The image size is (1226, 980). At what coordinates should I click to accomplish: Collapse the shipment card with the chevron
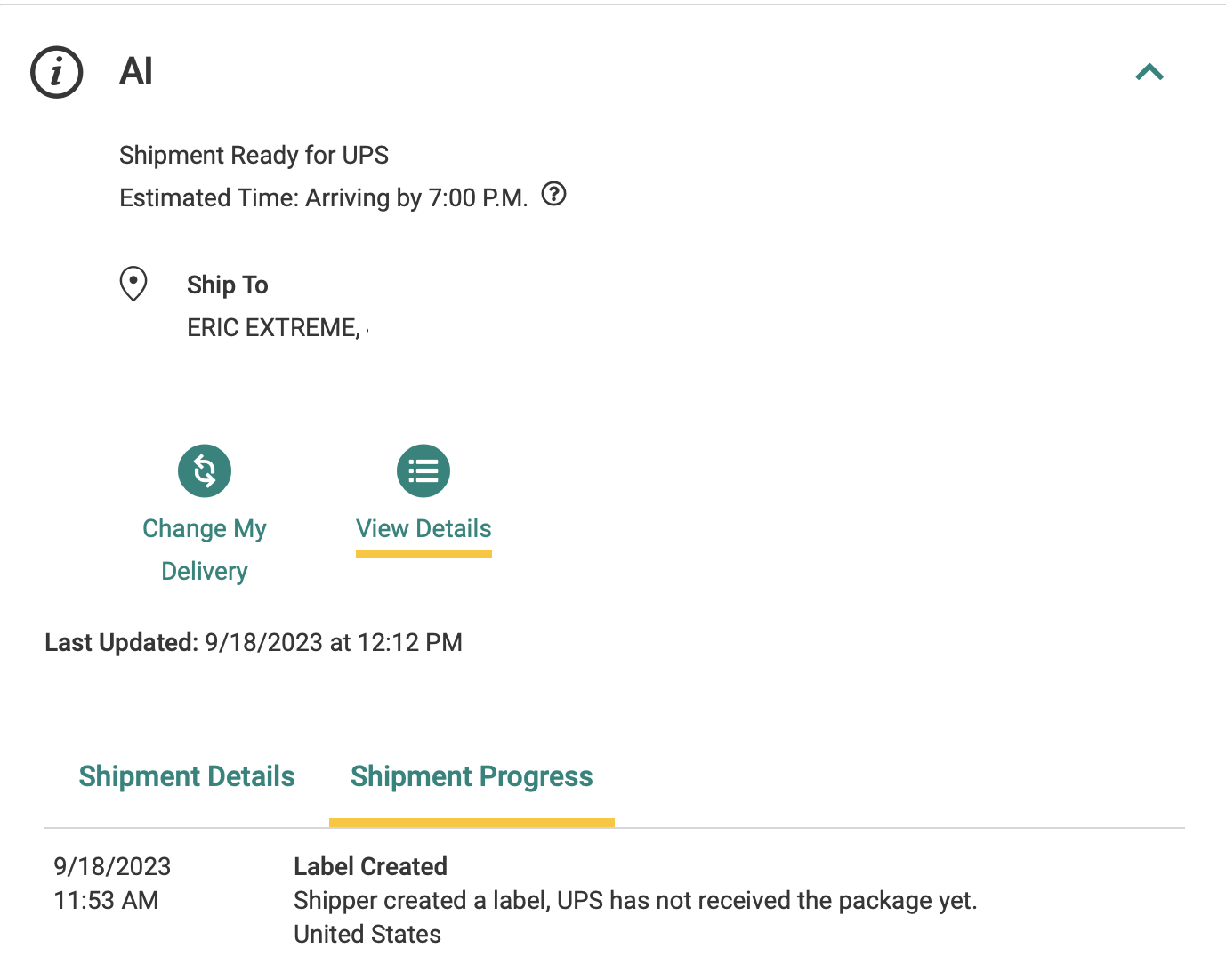click(x=1149, y=72)
